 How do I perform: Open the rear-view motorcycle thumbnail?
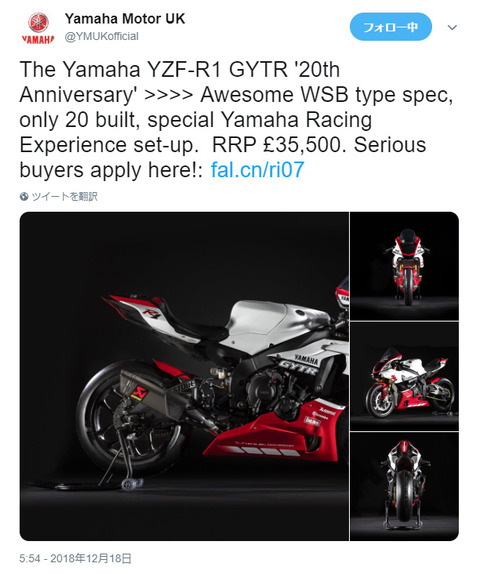[404, 486]
